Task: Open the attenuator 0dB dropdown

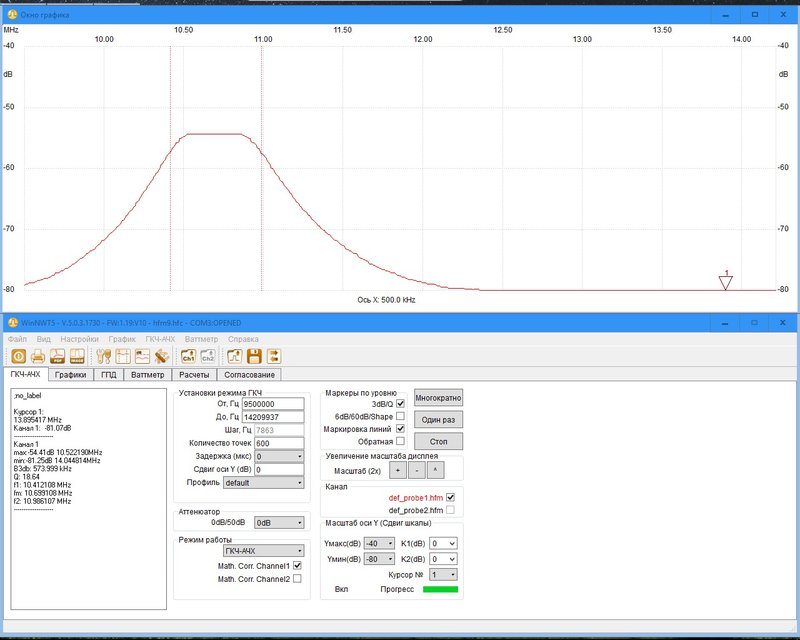Action: coord(279,523)
